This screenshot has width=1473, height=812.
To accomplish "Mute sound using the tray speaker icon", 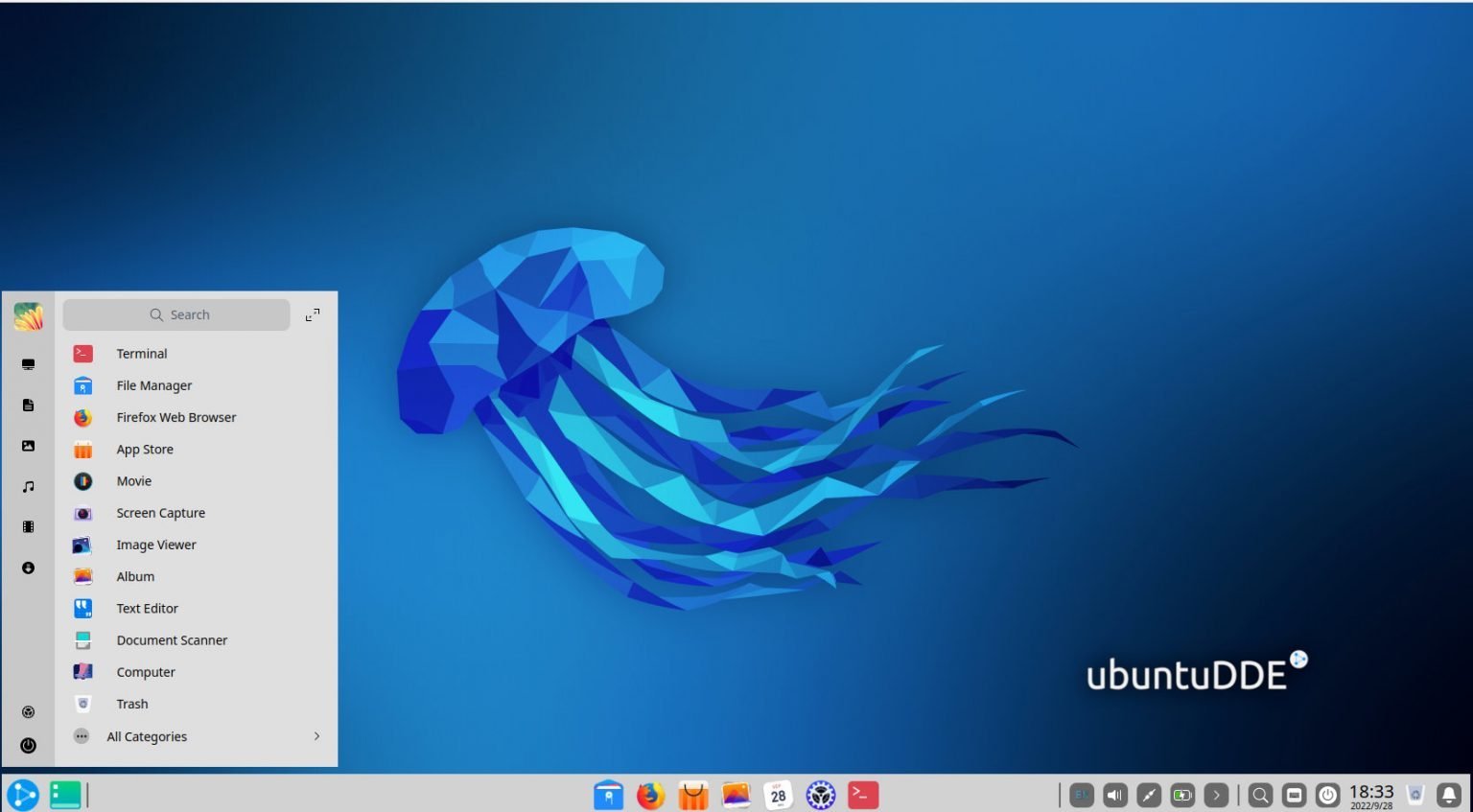I will tap(1113, 795).
